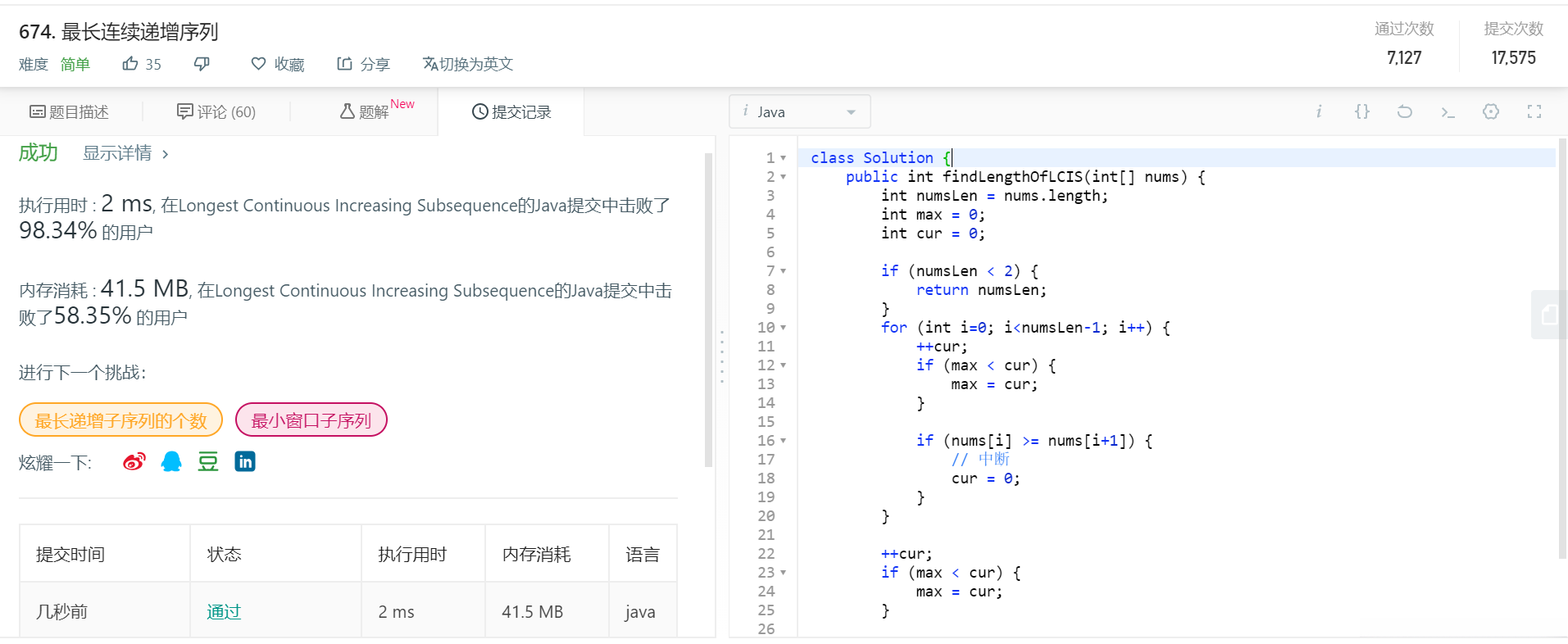
Task: Click the notes icon on right edge
Action: tap(1549, 315)
